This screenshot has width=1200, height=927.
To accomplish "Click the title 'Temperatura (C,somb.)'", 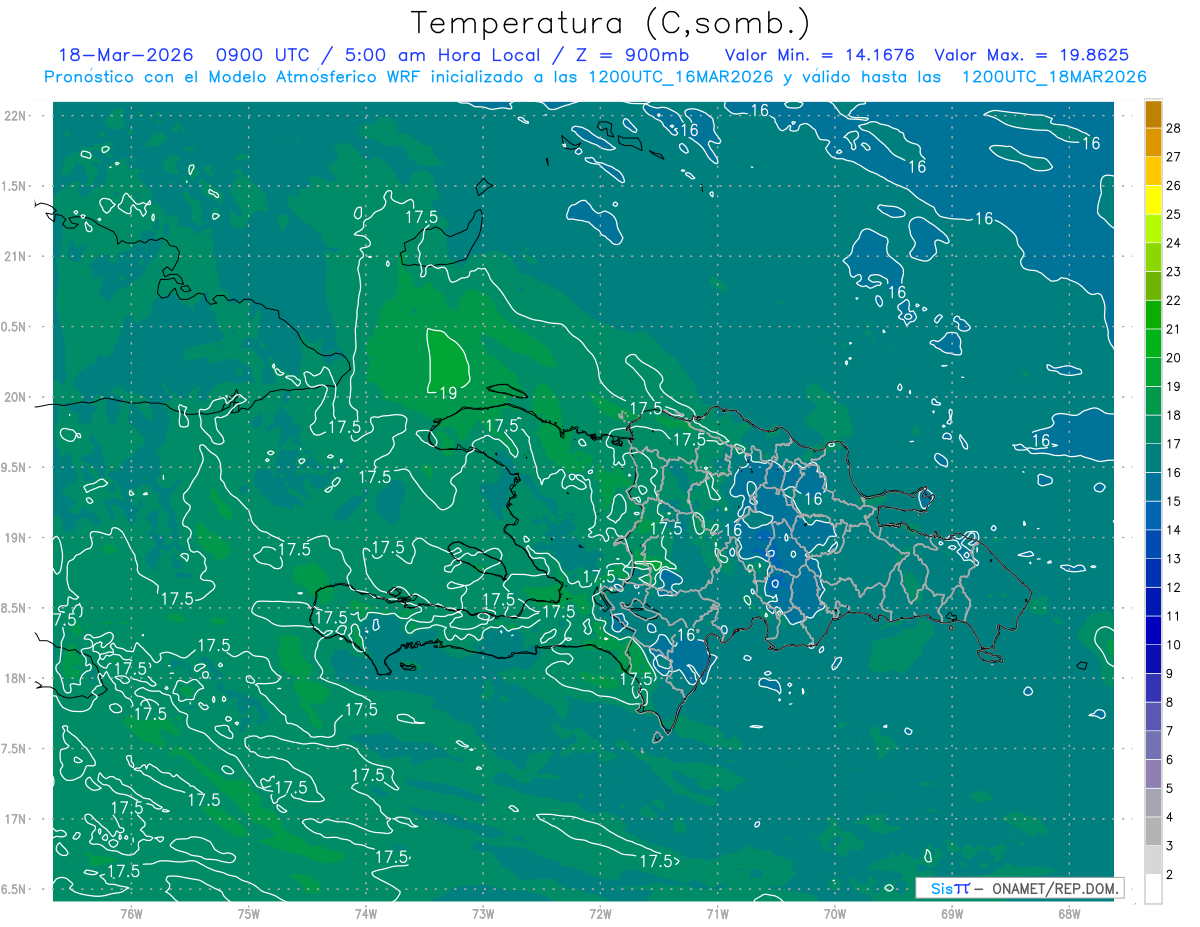I will coord(610,23).
